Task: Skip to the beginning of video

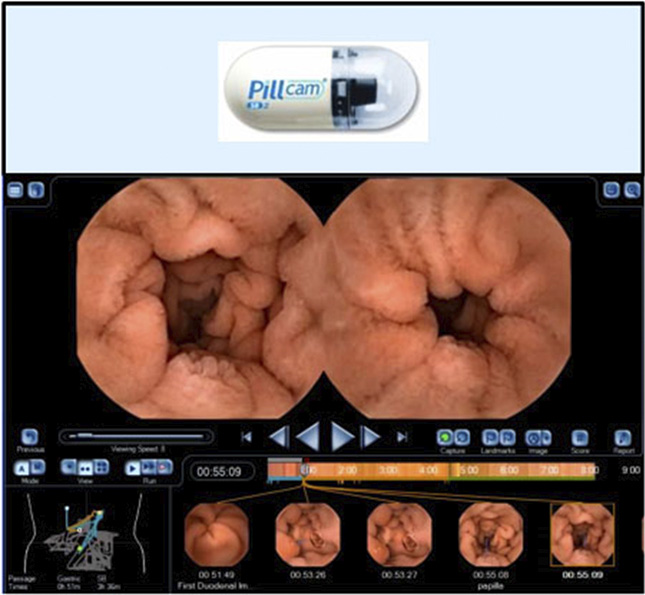Action: (x=247, y=436)
